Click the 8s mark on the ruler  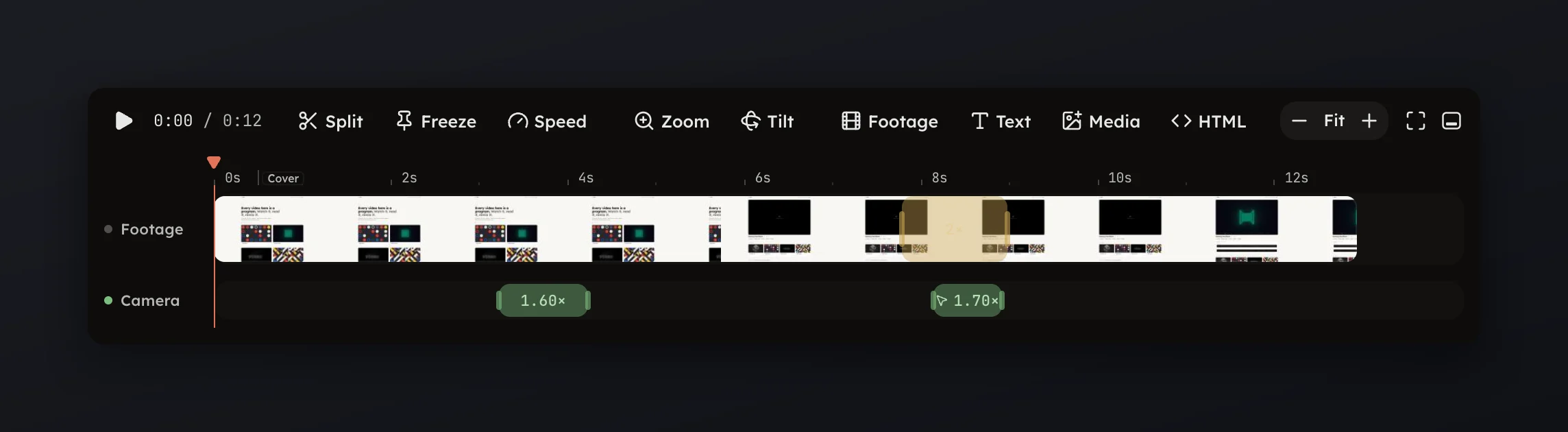(940, 178)
